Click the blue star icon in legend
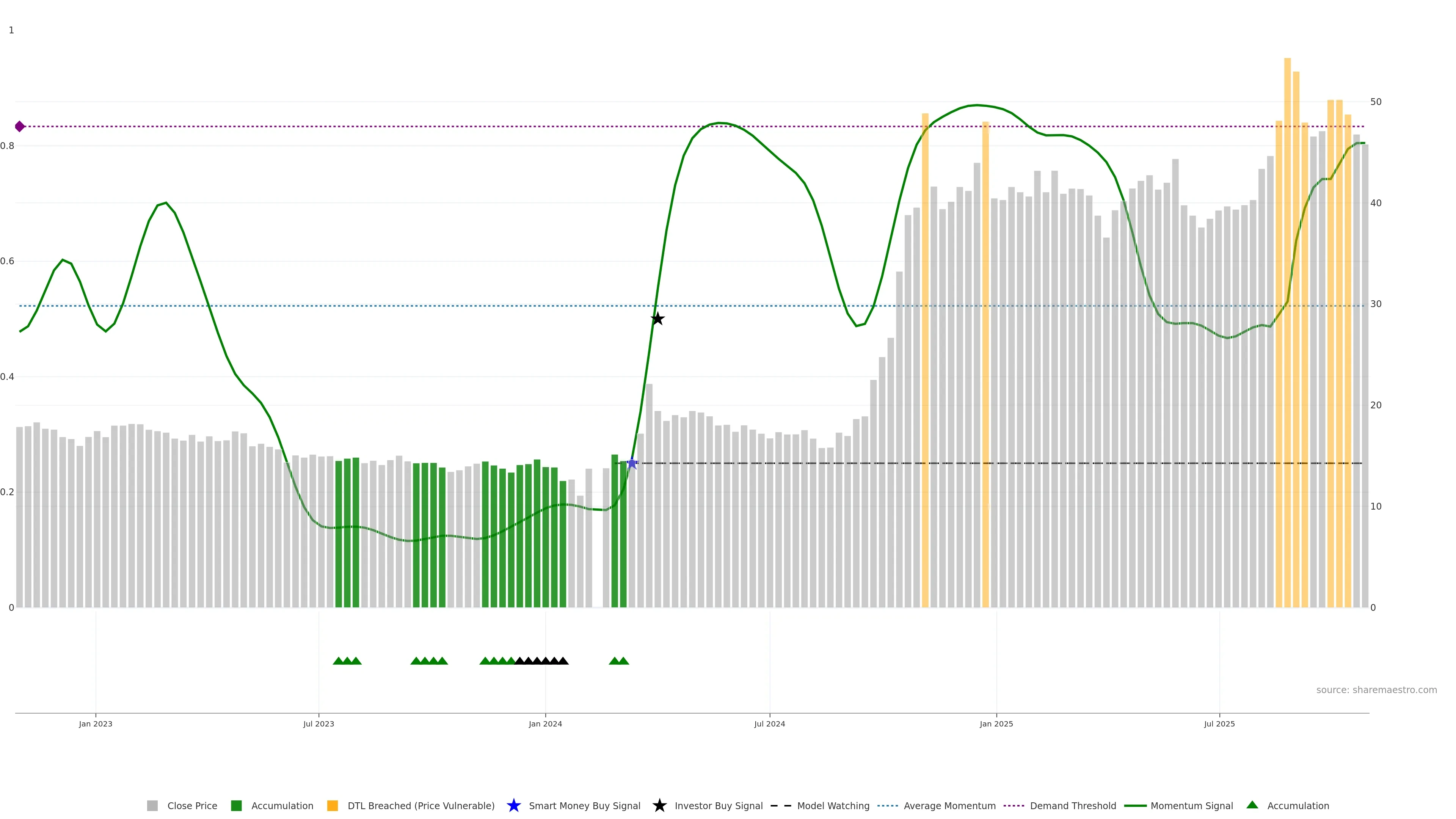This screenshot has height=819, width=1456. click(513, 805)
